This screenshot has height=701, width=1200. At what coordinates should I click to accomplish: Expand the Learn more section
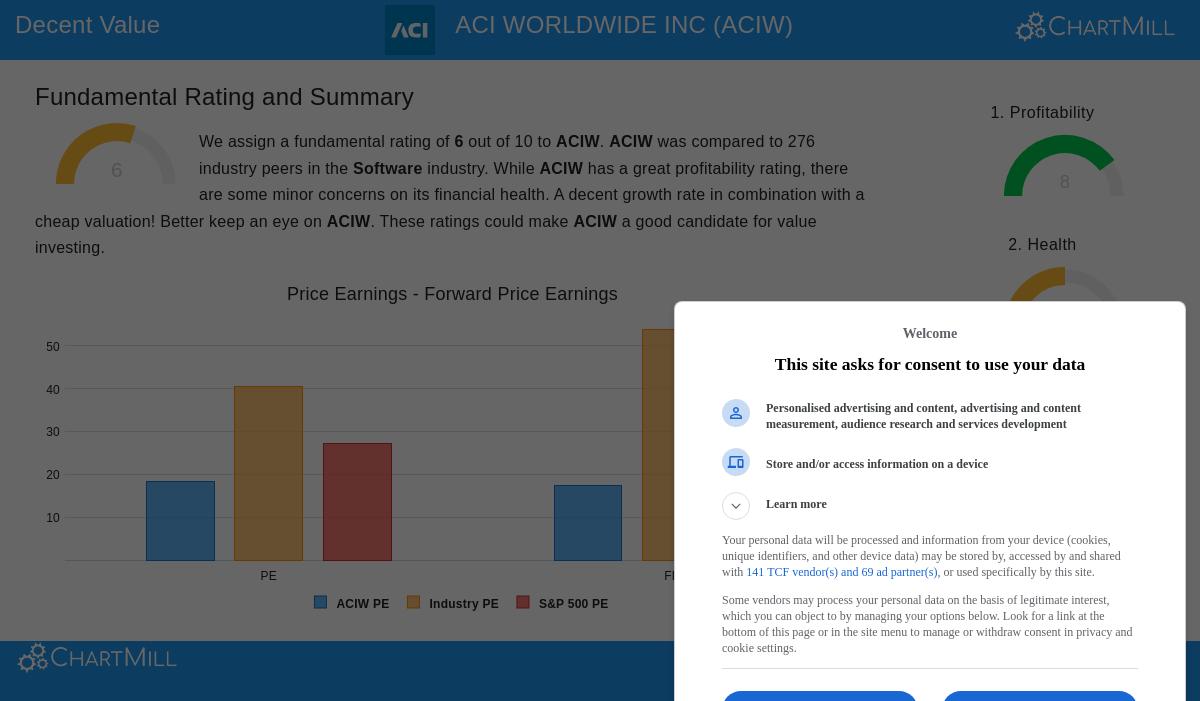click(736, 506)
